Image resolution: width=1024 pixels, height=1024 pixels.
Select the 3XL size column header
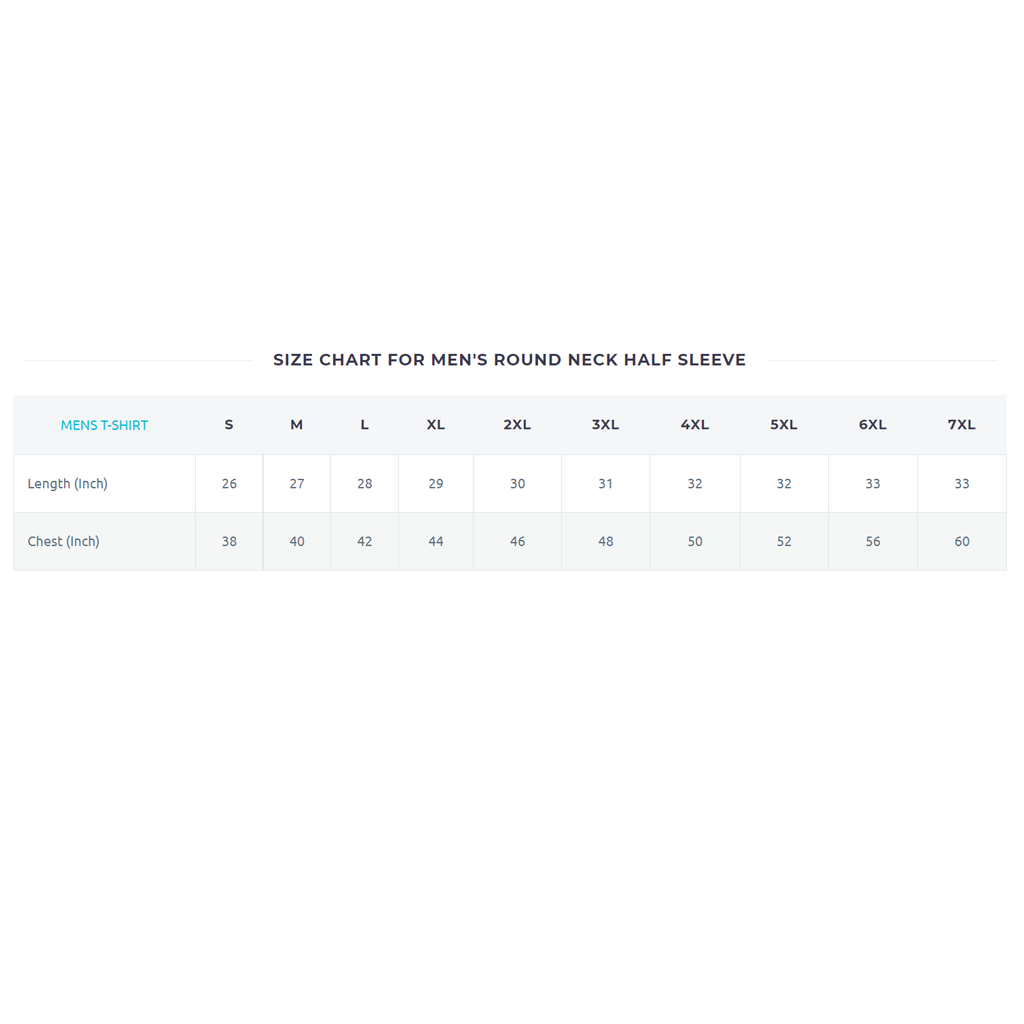tap(605, 425)
